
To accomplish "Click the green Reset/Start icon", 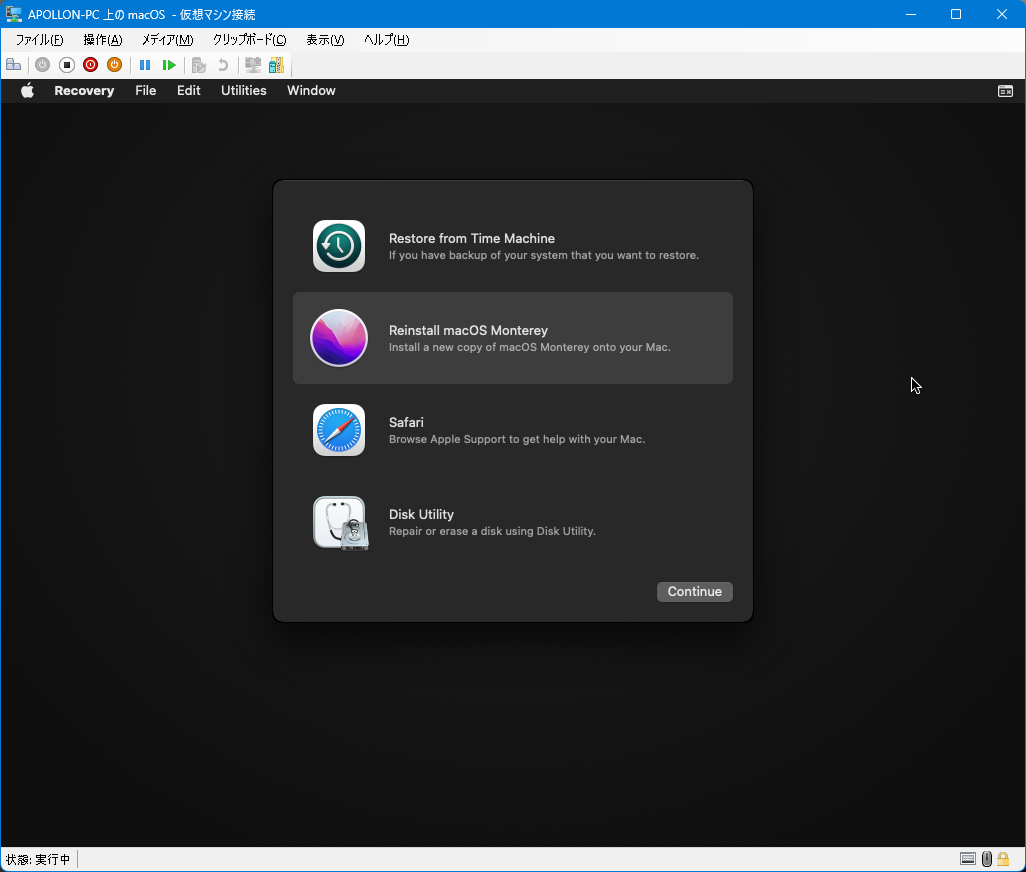I will point(169,65).
